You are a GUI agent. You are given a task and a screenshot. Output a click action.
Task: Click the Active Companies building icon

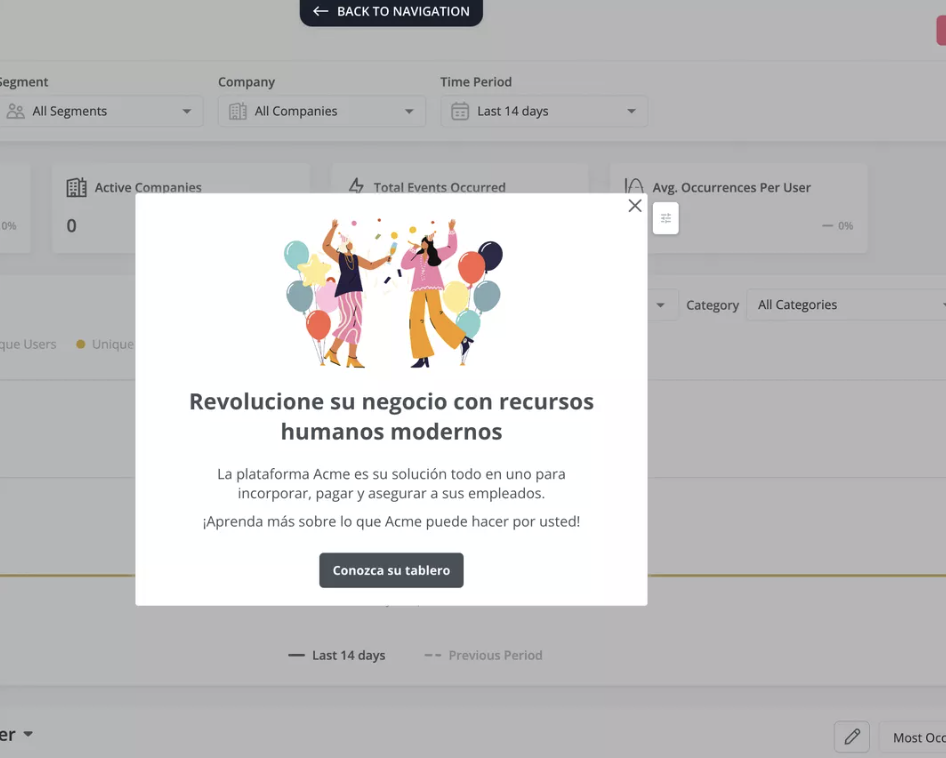tap(77, 188)
